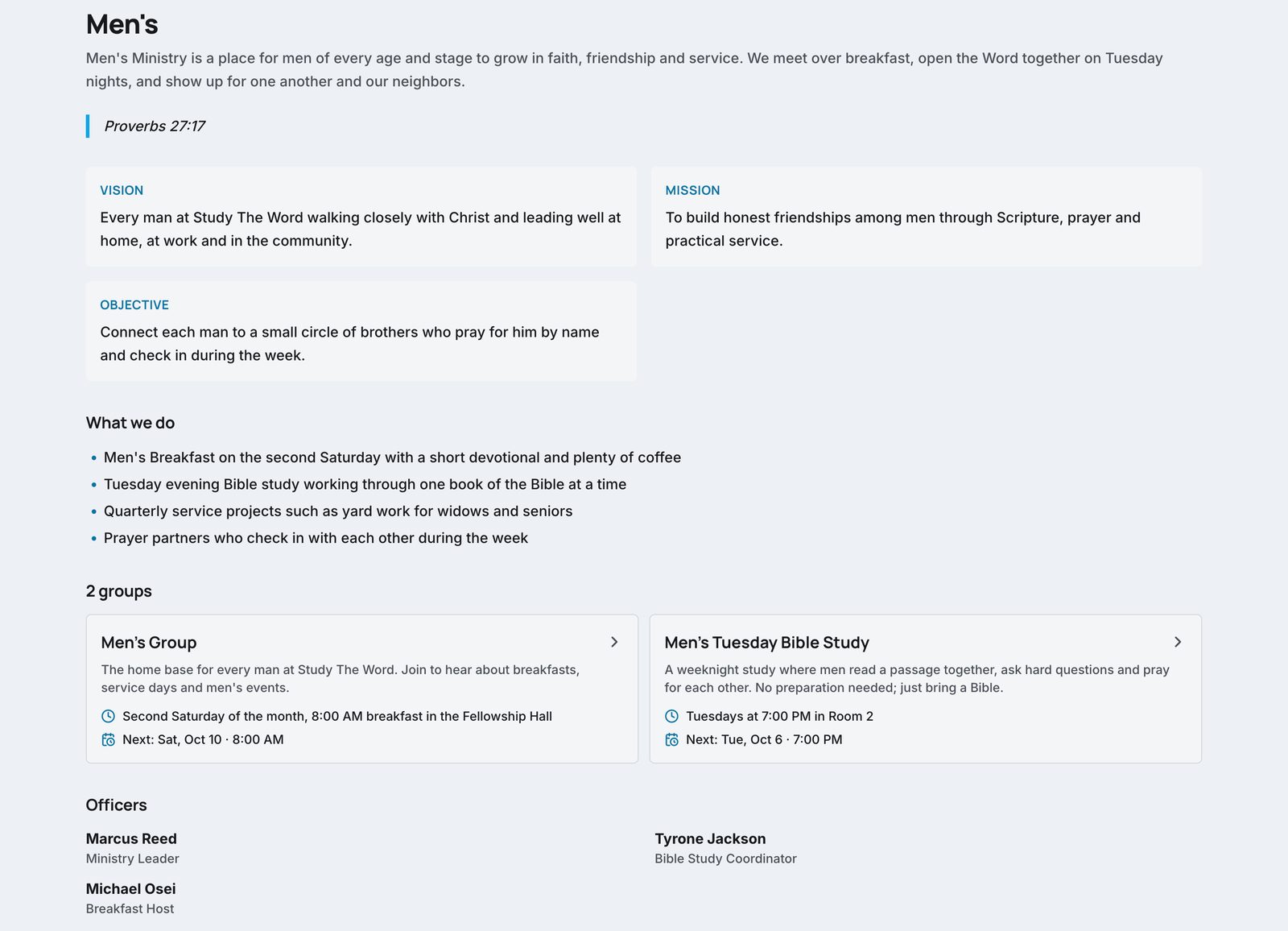Select the Objective statement card

(361, 331)
